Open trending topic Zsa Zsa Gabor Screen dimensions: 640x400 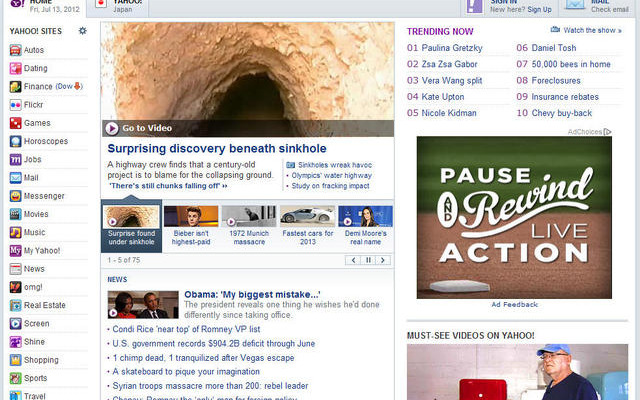click(x=449, y=64)
